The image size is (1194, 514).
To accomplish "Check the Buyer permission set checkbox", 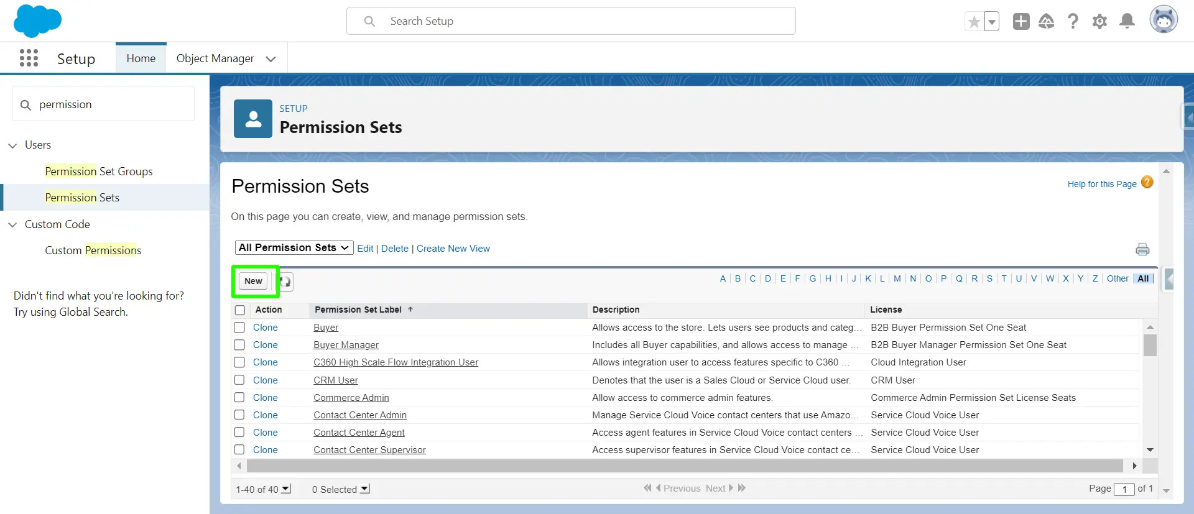I will [240, 327].
